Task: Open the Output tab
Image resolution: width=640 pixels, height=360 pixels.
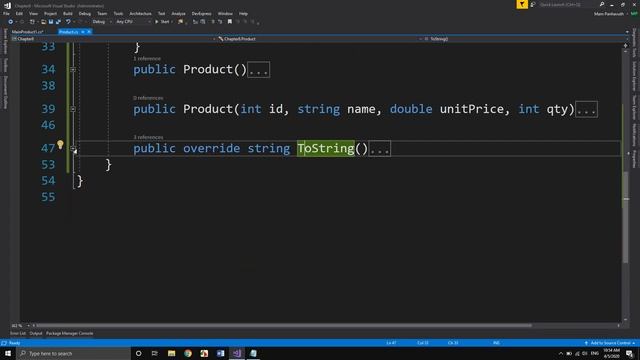Action: [x=36, y=333]
